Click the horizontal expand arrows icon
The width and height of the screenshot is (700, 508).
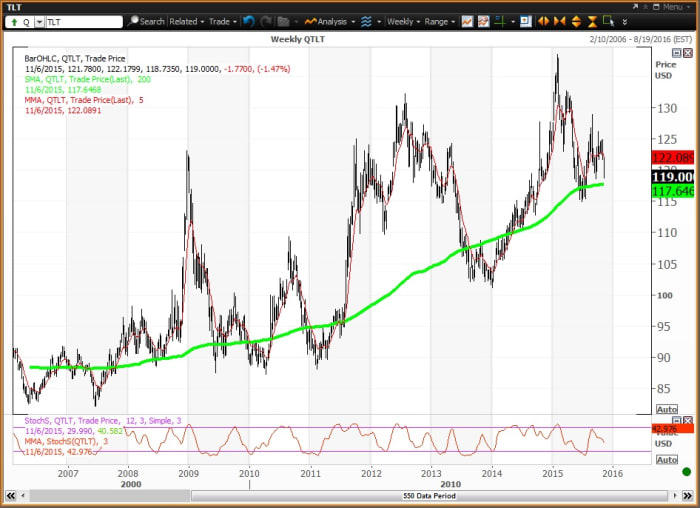[543, 20]
